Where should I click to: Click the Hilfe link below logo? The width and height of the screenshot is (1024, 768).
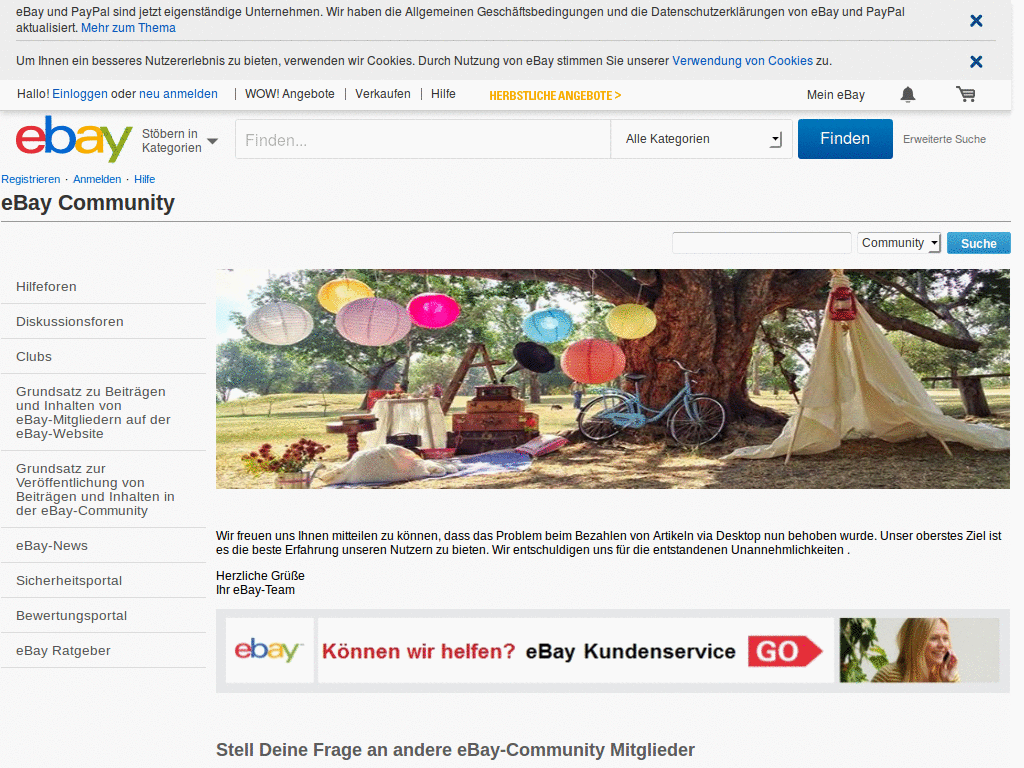(144, 179)
